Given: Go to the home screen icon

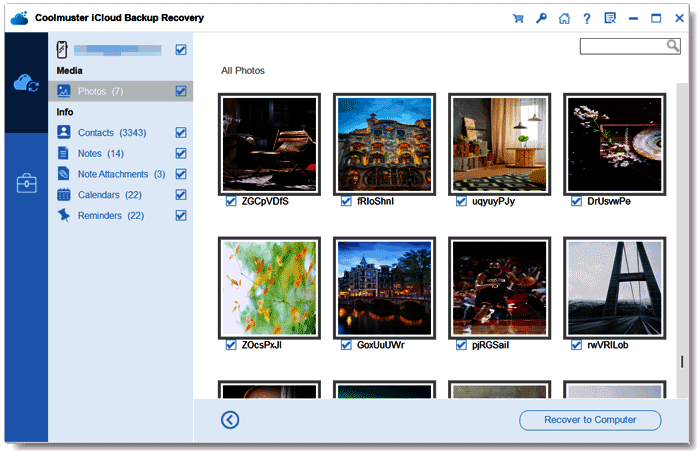Looking at the screenshot, I should (564, 18).
